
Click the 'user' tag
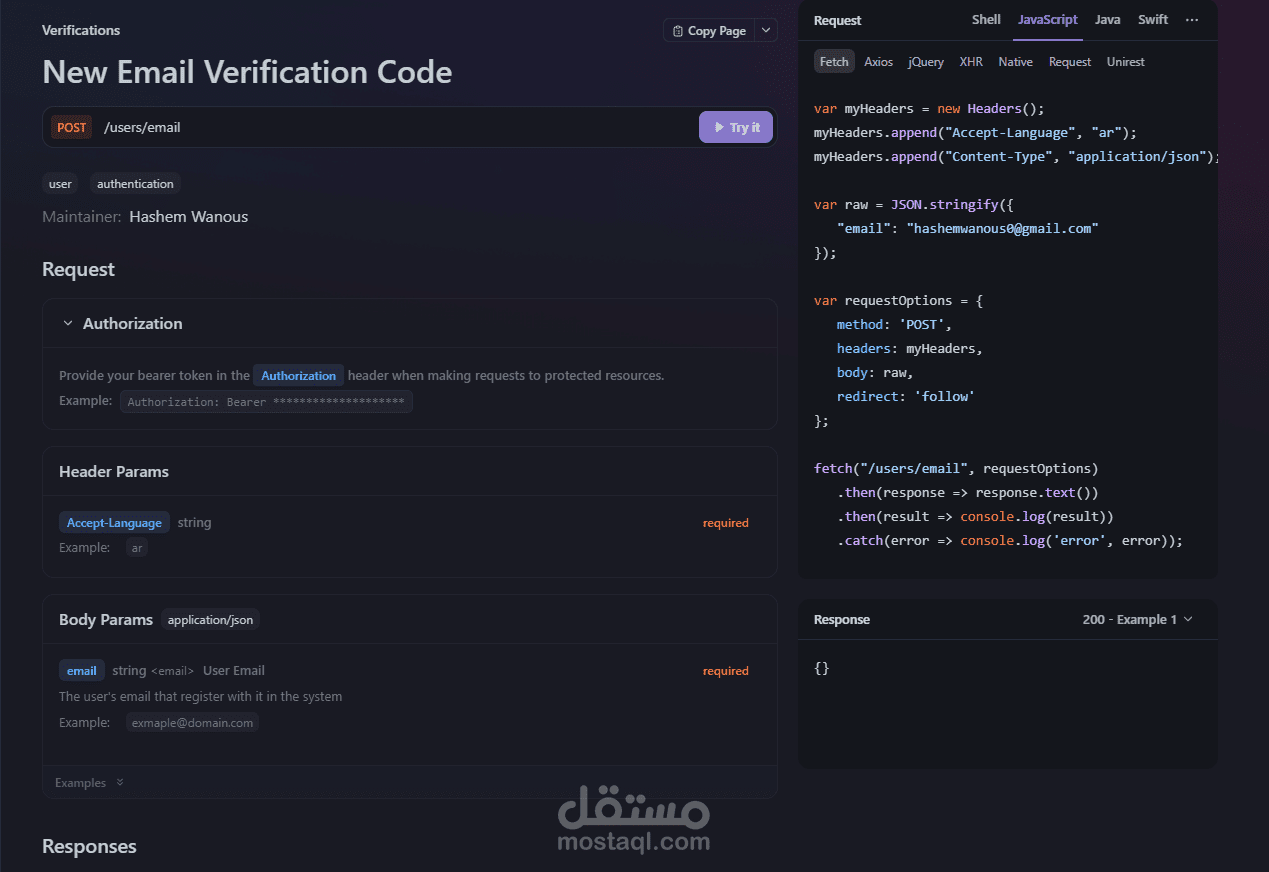60,183
